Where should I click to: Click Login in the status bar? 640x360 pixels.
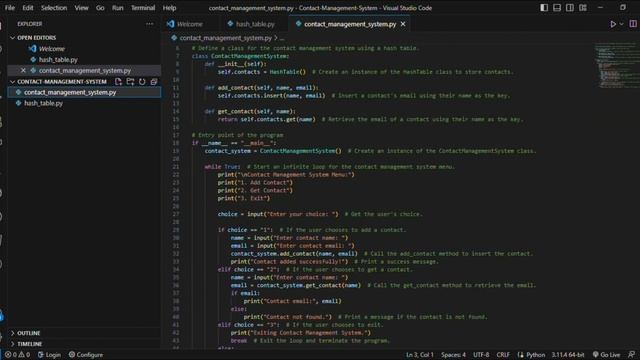[49, 355]
